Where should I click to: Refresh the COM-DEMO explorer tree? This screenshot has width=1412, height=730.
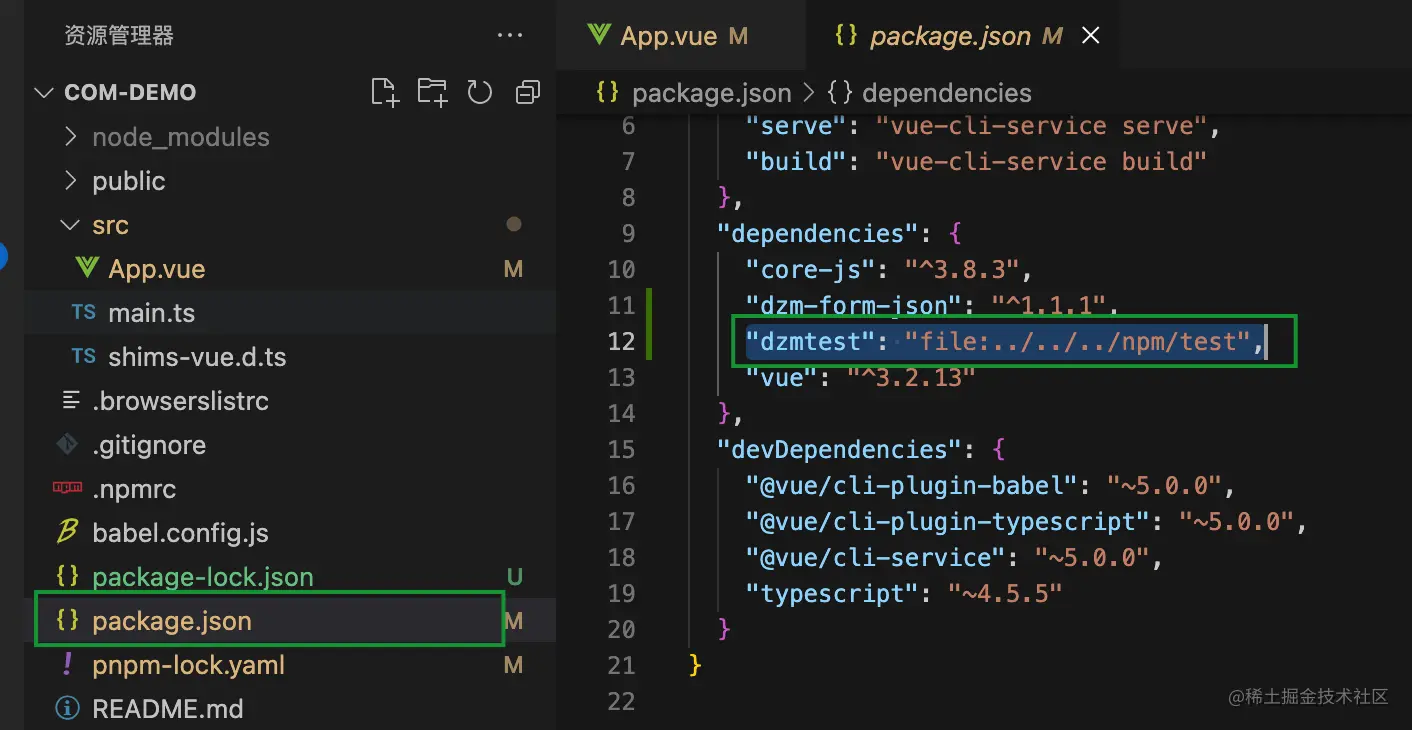tap(480, 92)
